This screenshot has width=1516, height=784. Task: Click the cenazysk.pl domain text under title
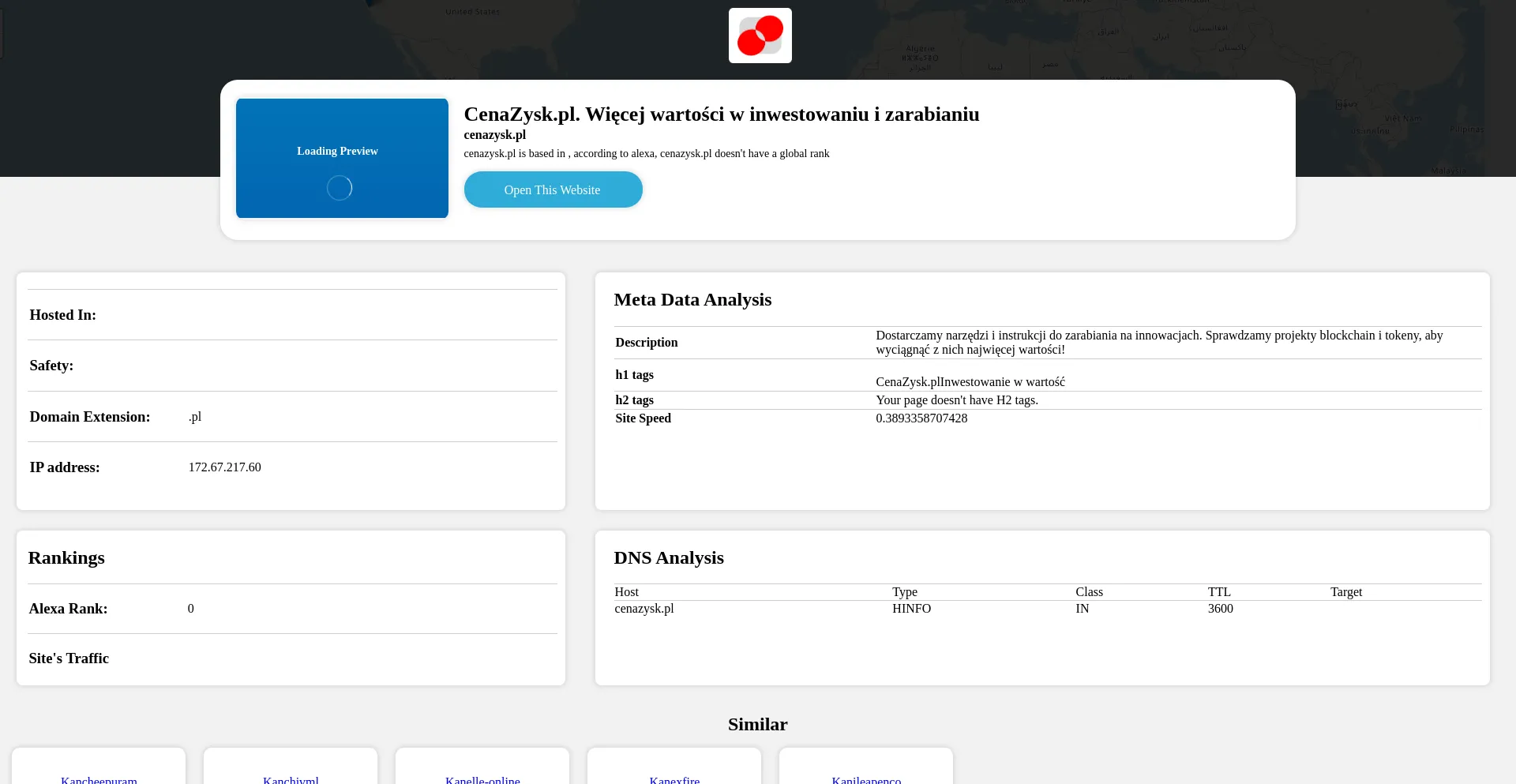[494, 135]
